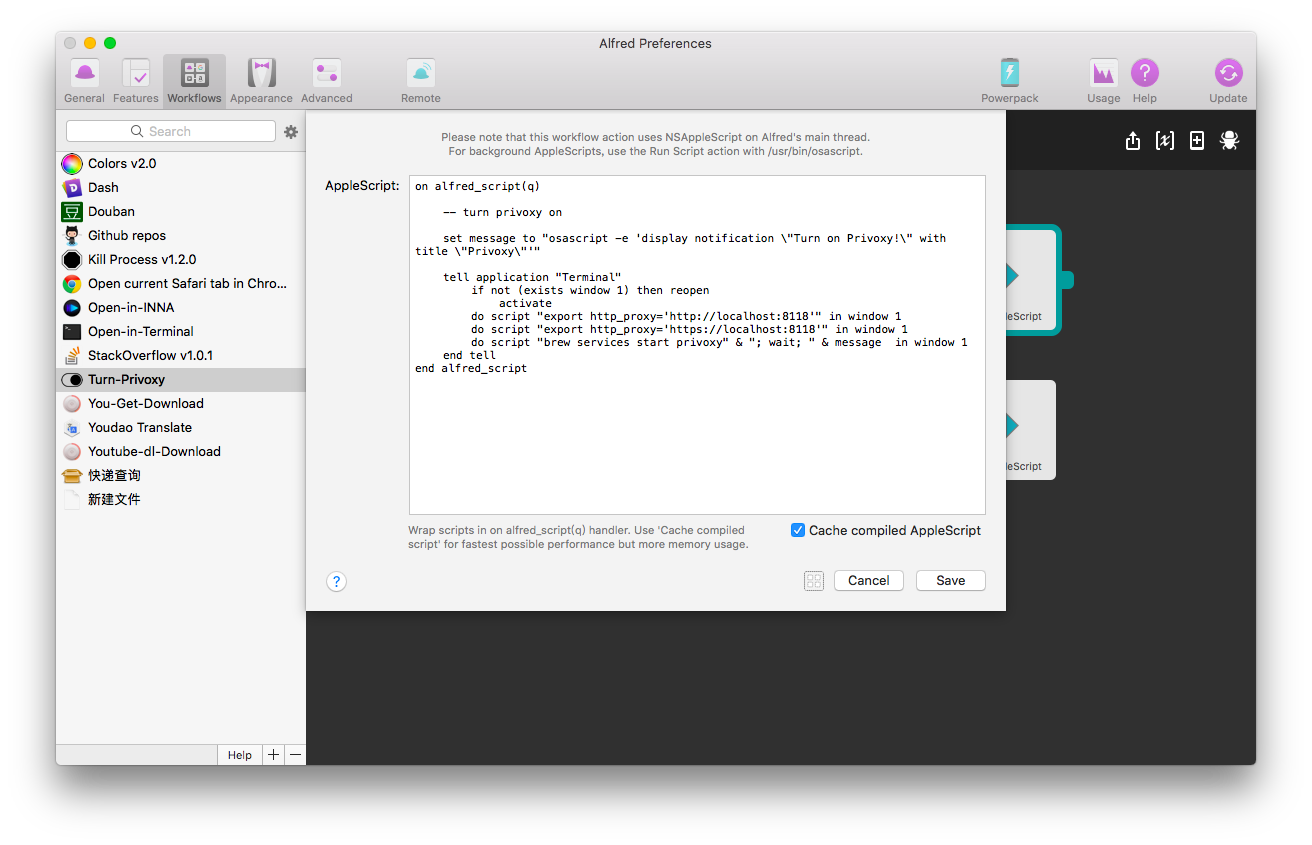This screenshot has width=1312, height=845.
Task: Click the Kill Process stop-sign icon
Action: (72, 259)
